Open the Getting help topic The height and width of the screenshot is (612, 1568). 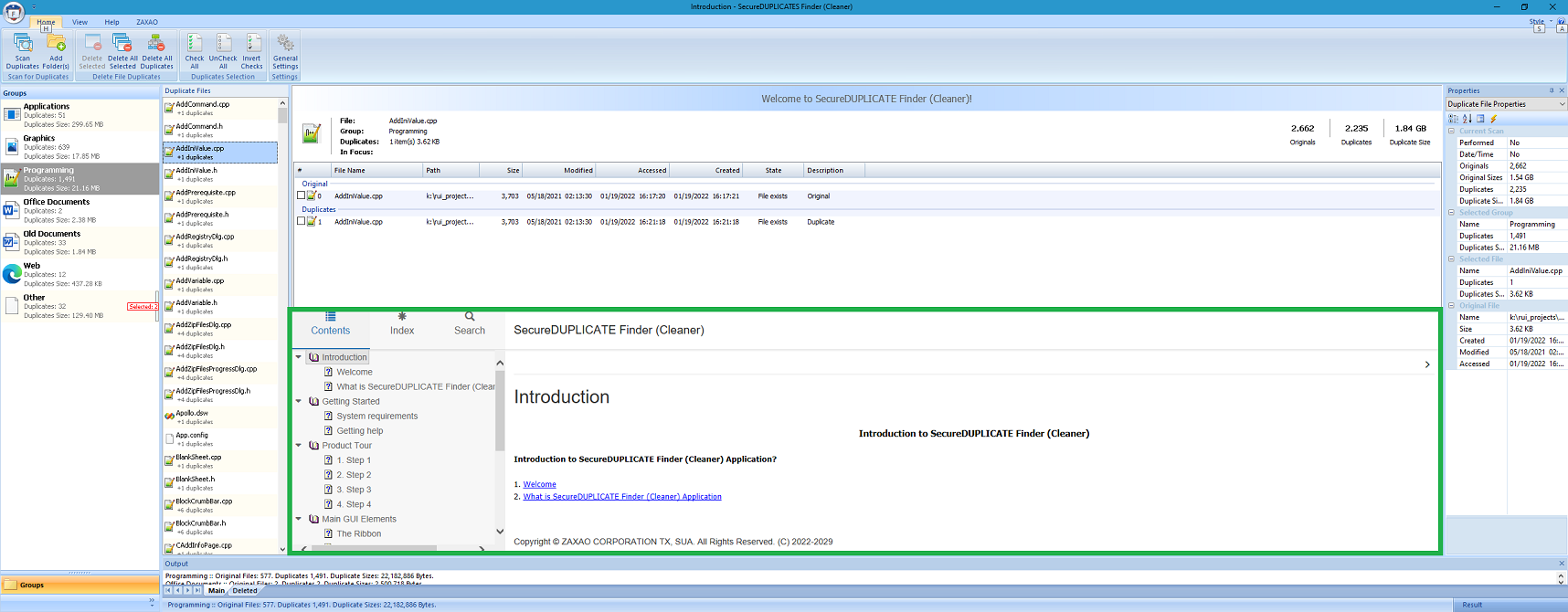click(x=359, y=431)
